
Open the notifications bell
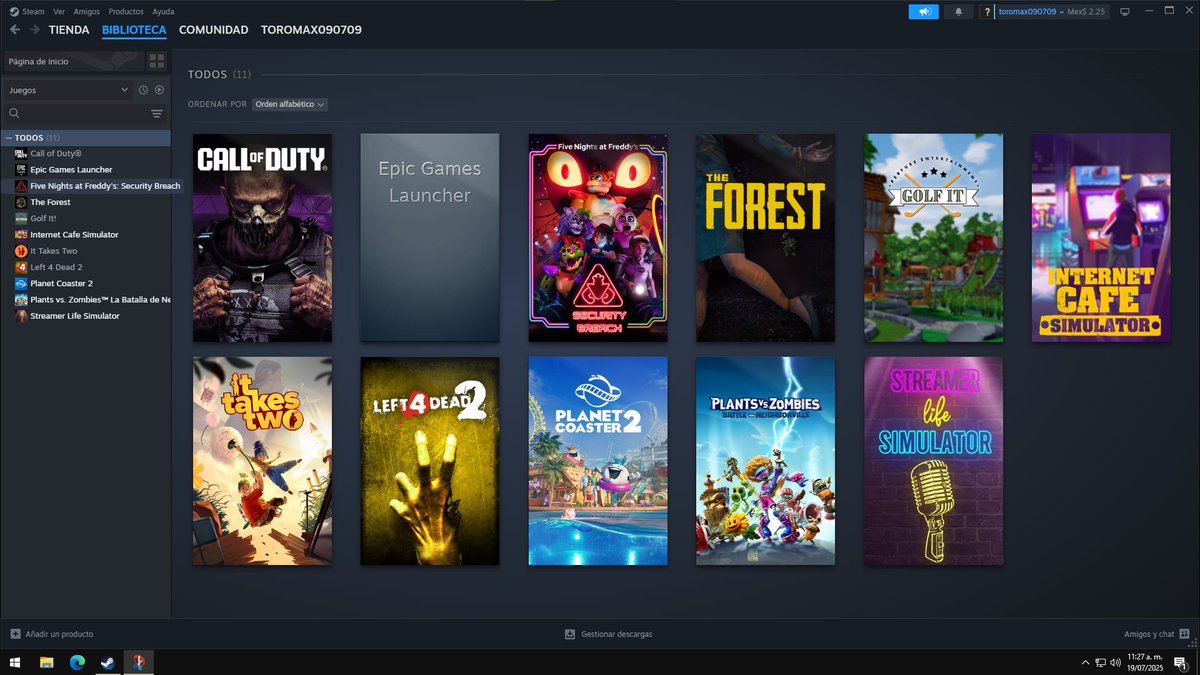pyautogui.click(x=958, y=11)
